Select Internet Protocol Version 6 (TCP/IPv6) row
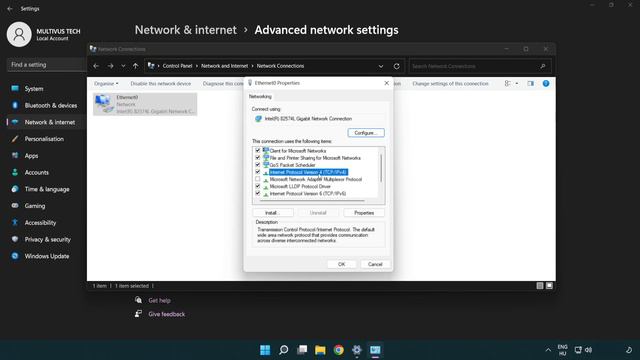 (x=308, y=193)
